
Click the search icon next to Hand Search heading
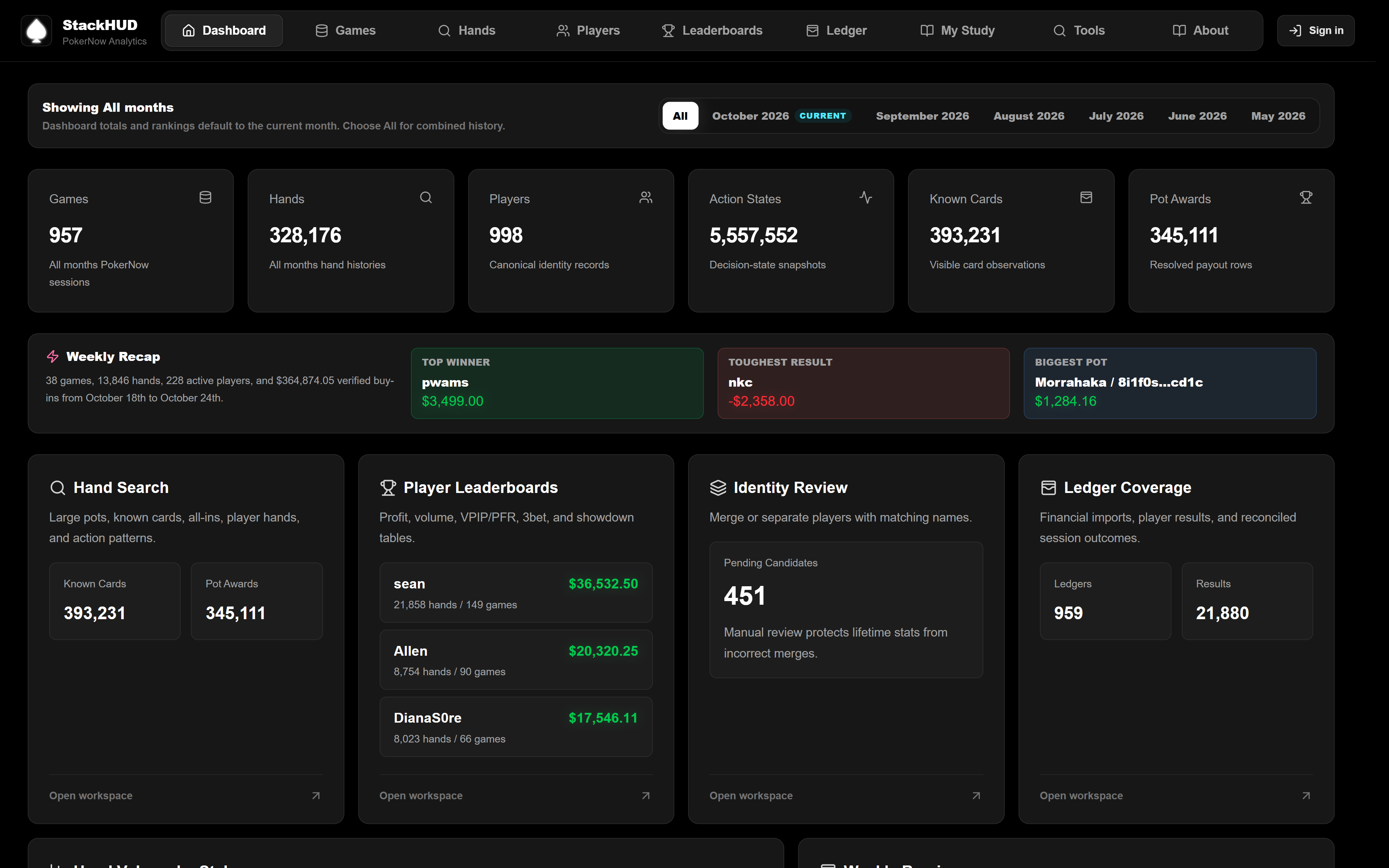pyautogui.click(x=58, y=488)
